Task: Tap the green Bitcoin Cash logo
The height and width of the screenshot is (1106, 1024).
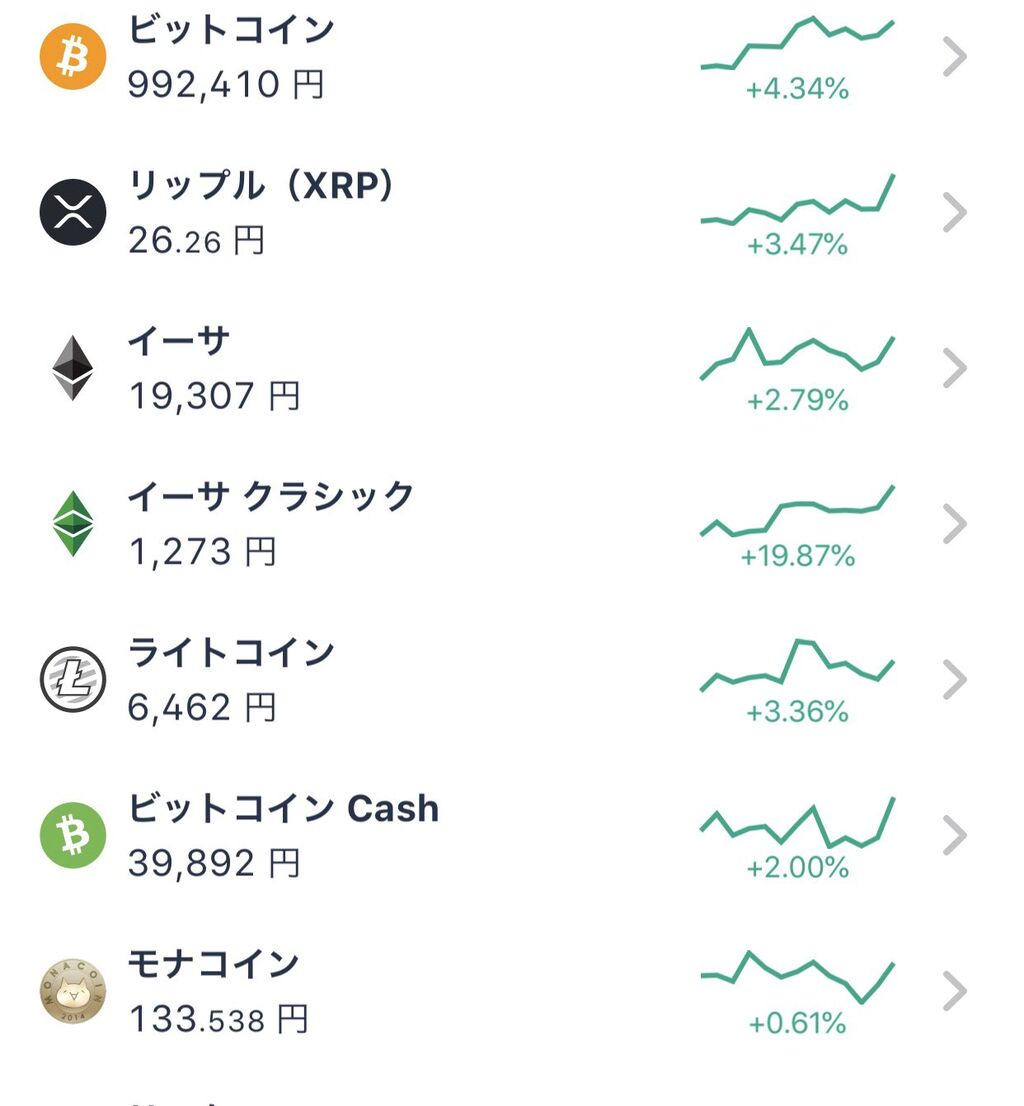Action: click(x=72, y=835)
